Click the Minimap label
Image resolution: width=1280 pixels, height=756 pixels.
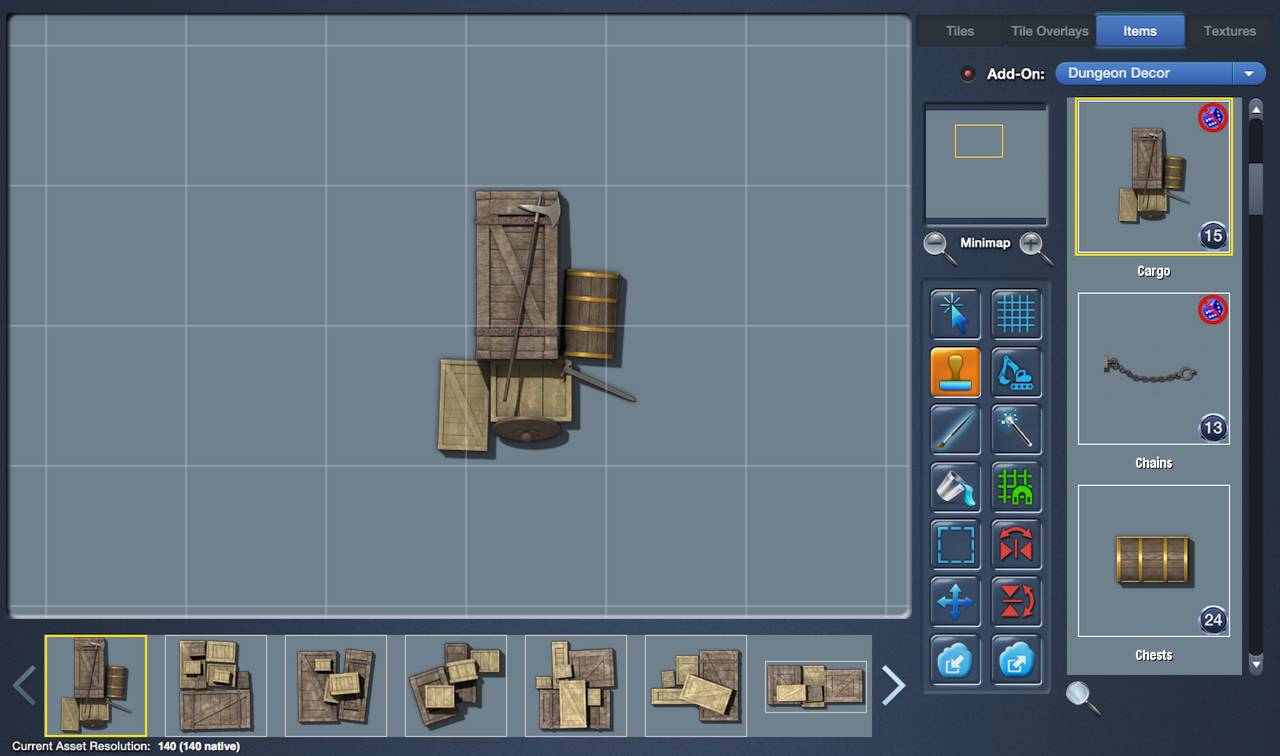tap(986, 243)
